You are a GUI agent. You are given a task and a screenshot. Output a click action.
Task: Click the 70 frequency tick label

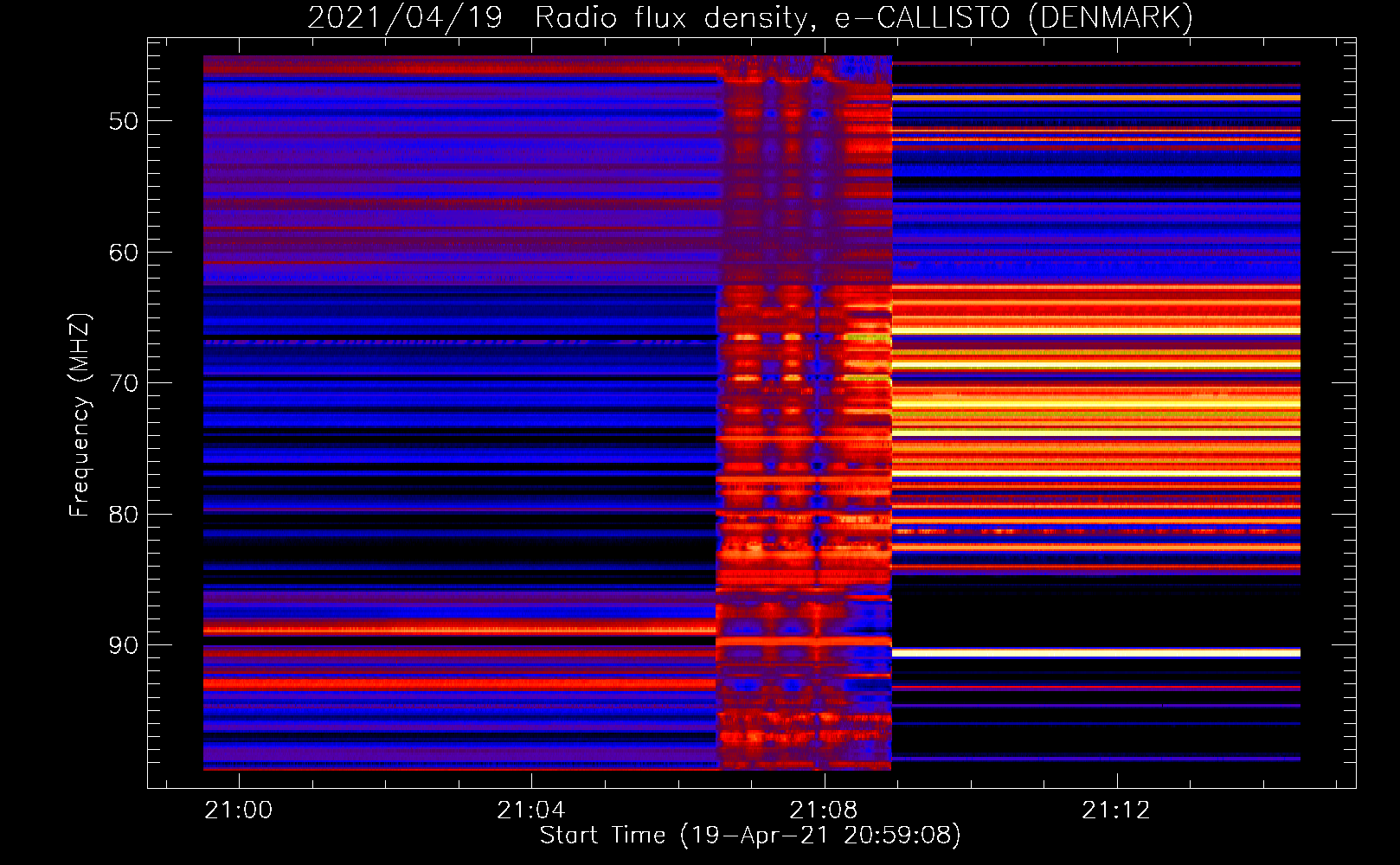click(x=124, y=383)
